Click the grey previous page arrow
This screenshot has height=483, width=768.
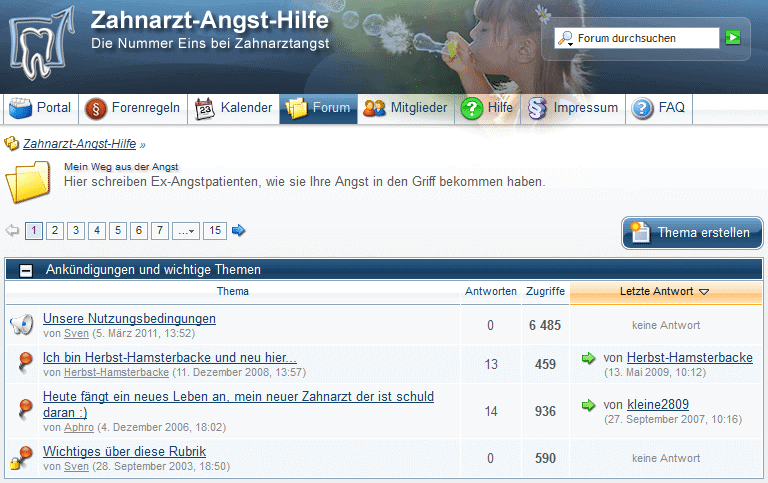pyautogui.click(x=13, y=231)
